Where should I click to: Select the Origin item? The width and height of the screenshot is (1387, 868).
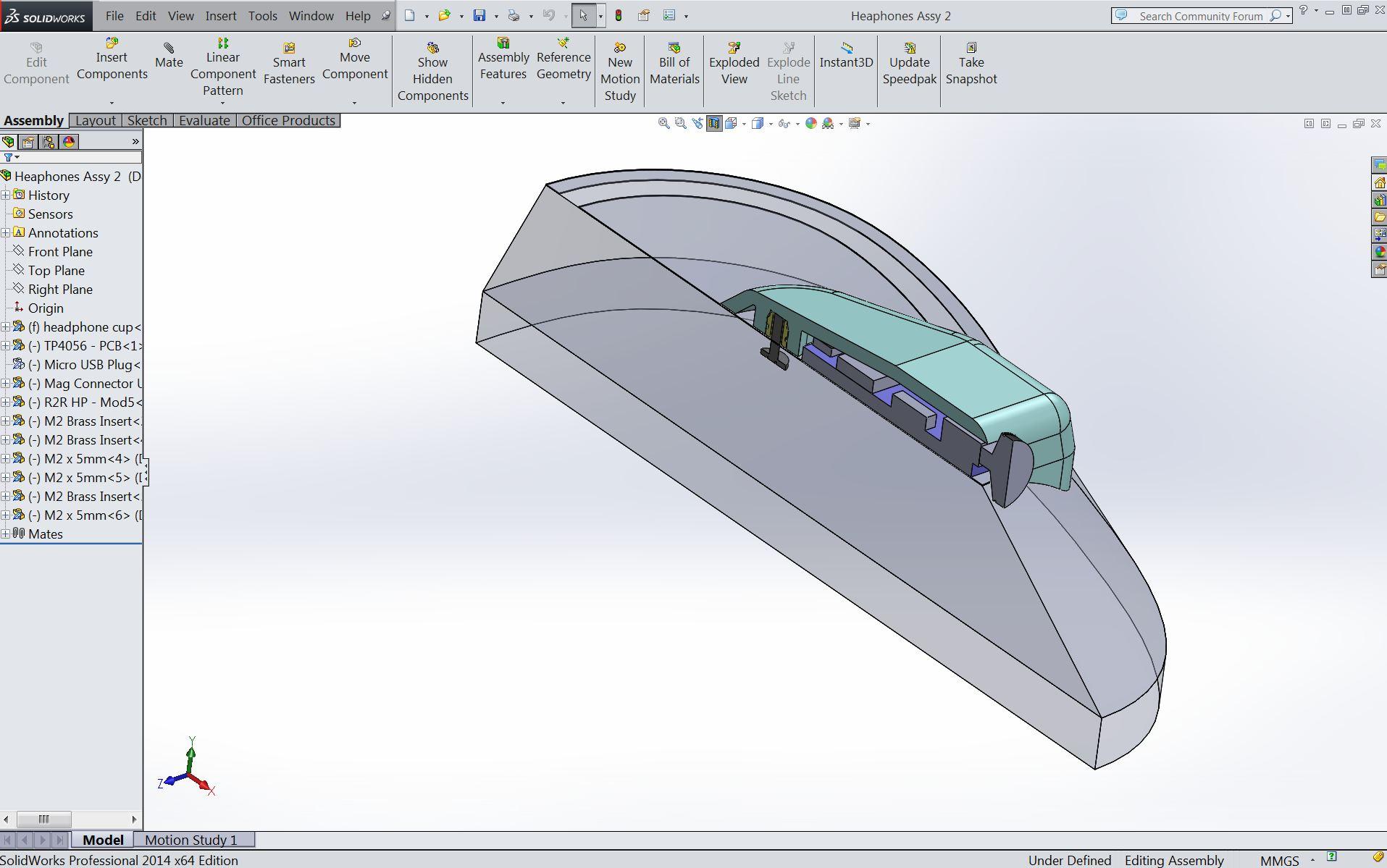(46, 308)
